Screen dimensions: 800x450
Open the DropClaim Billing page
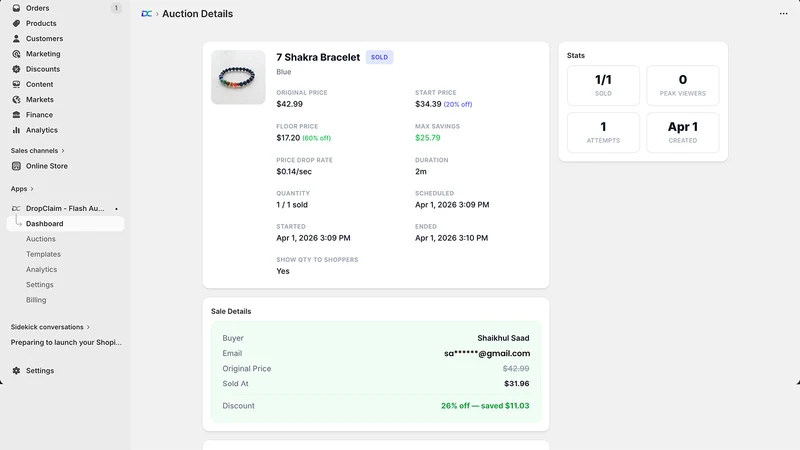click(36, 300)
